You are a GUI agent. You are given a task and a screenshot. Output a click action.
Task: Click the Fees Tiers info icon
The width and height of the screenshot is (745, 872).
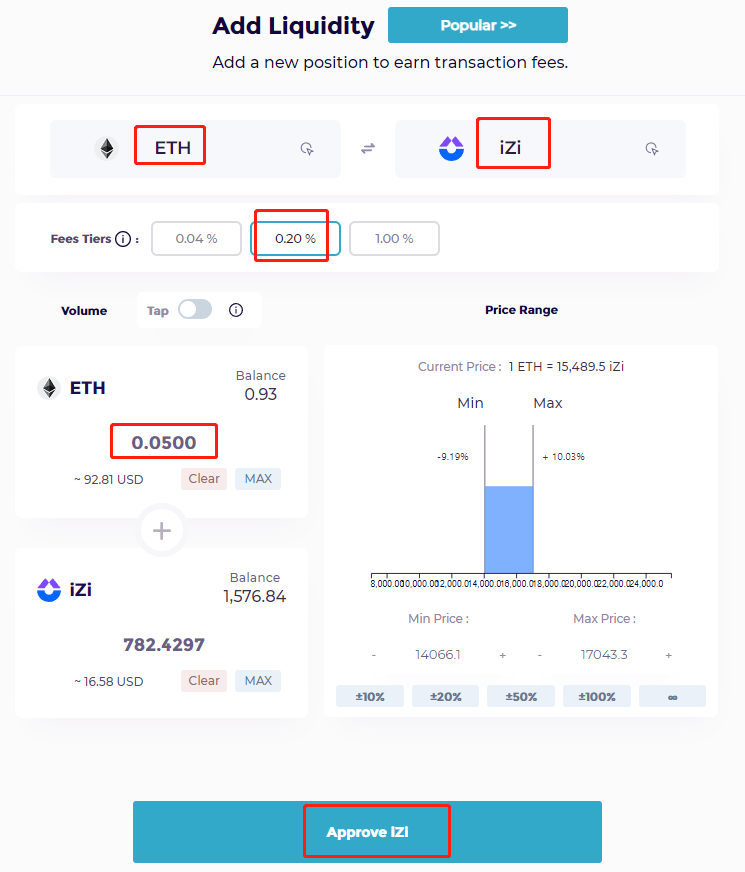coord(123,239)
